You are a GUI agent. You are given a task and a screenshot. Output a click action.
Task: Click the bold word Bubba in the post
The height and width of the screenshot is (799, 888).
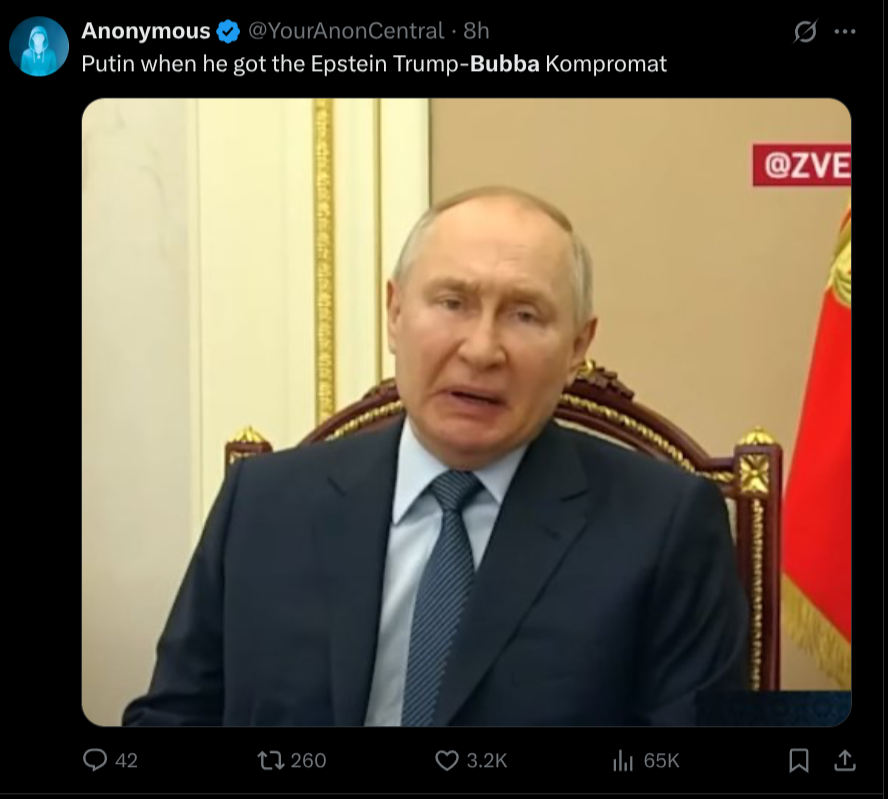(505, 64)
